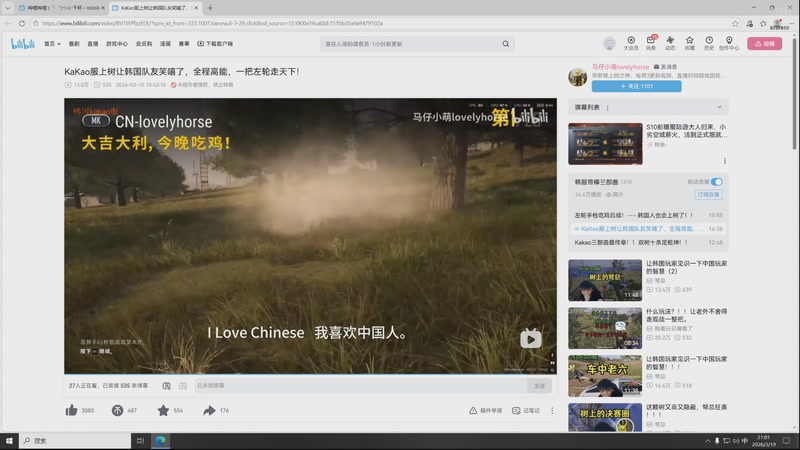The image size is (800, 450).
Task: Open the 首页 dropdown menu
Action: (52, 44)
